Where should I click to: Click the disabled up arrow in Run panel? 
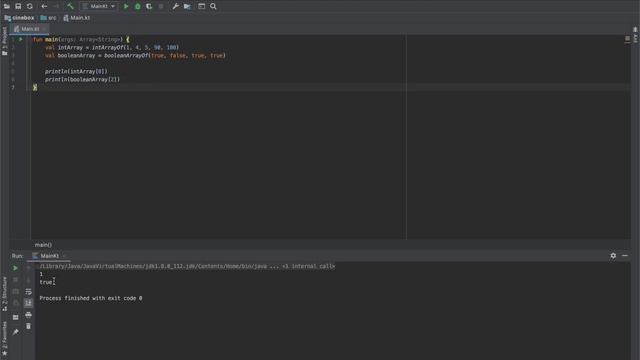tap(28, 268)
